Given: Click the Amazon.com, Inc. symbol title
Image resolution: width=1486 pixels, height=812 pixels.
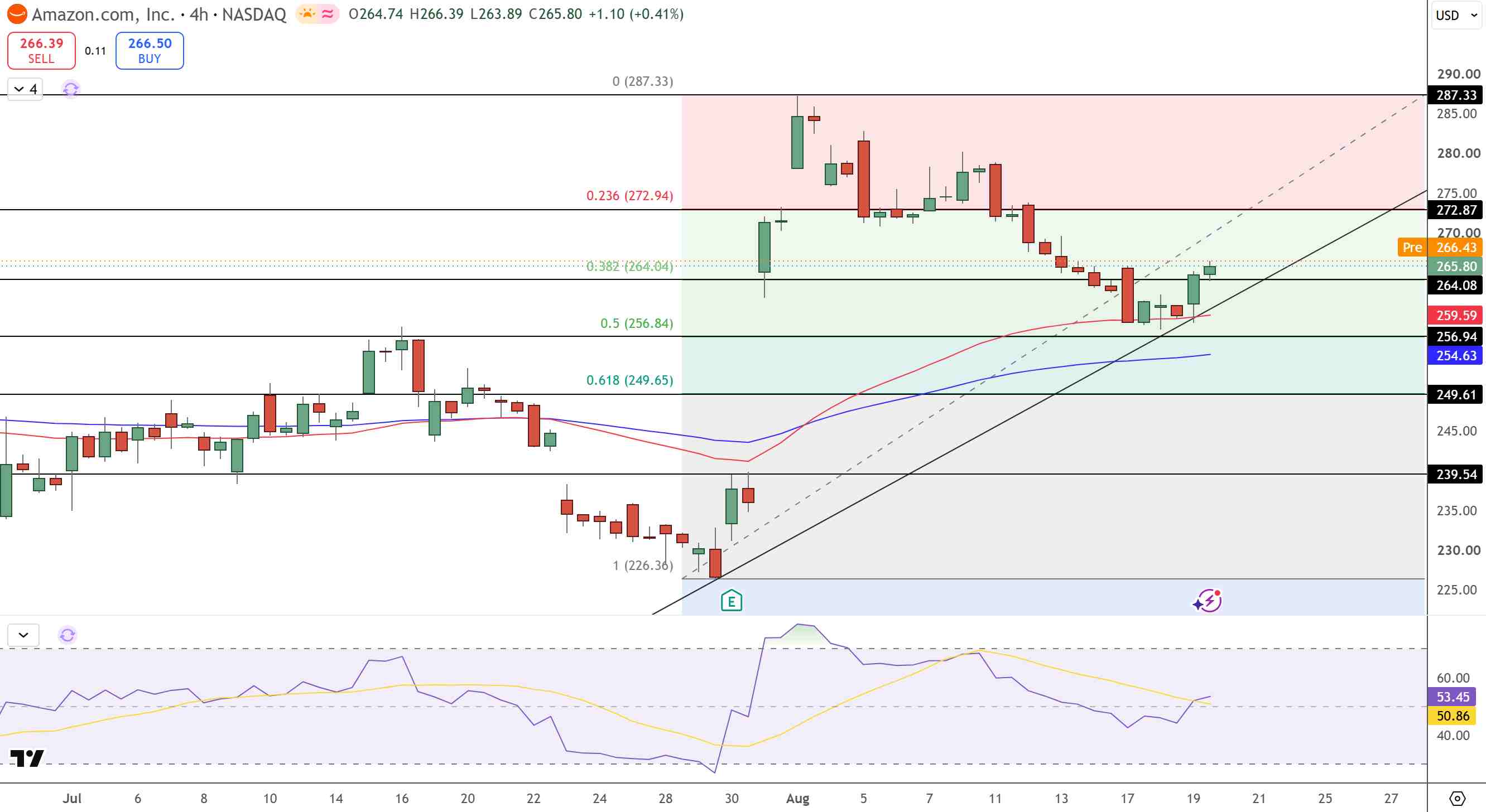Looking at the screenshot, I should click(103, 14).
